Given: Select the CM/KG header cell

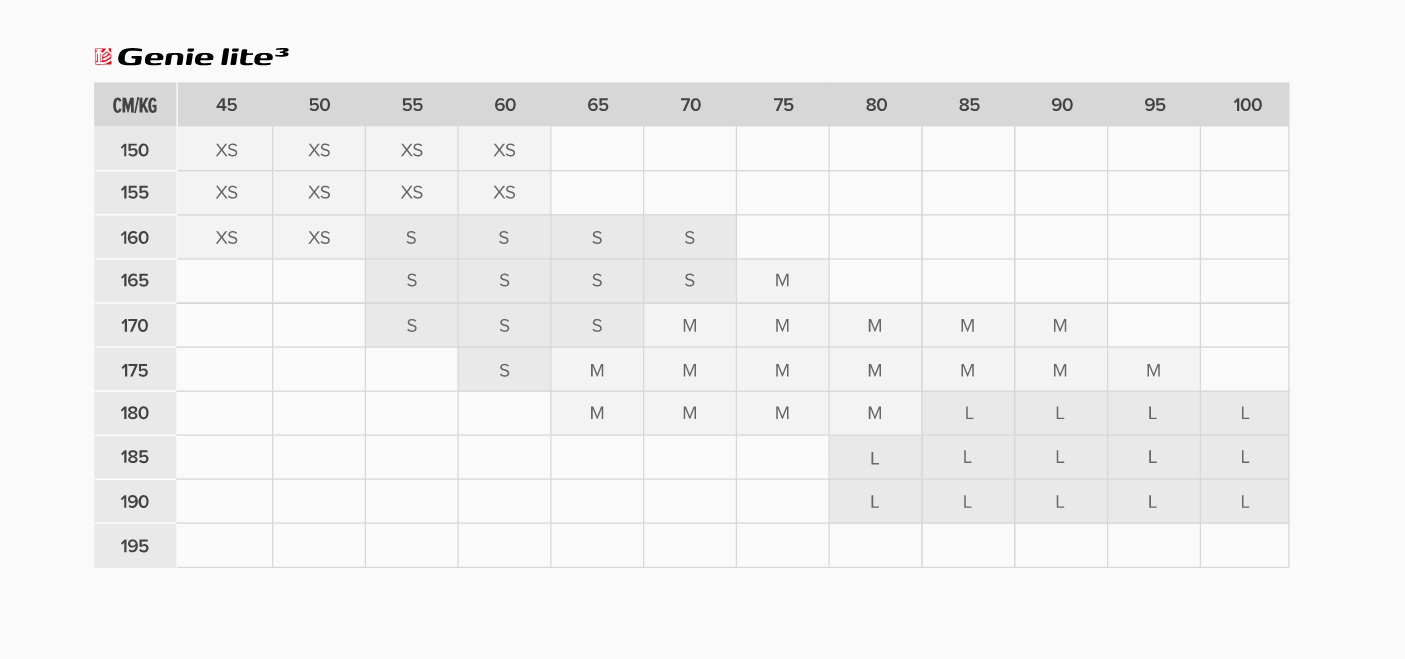Looking at the screenshot, I should point(135,105).
